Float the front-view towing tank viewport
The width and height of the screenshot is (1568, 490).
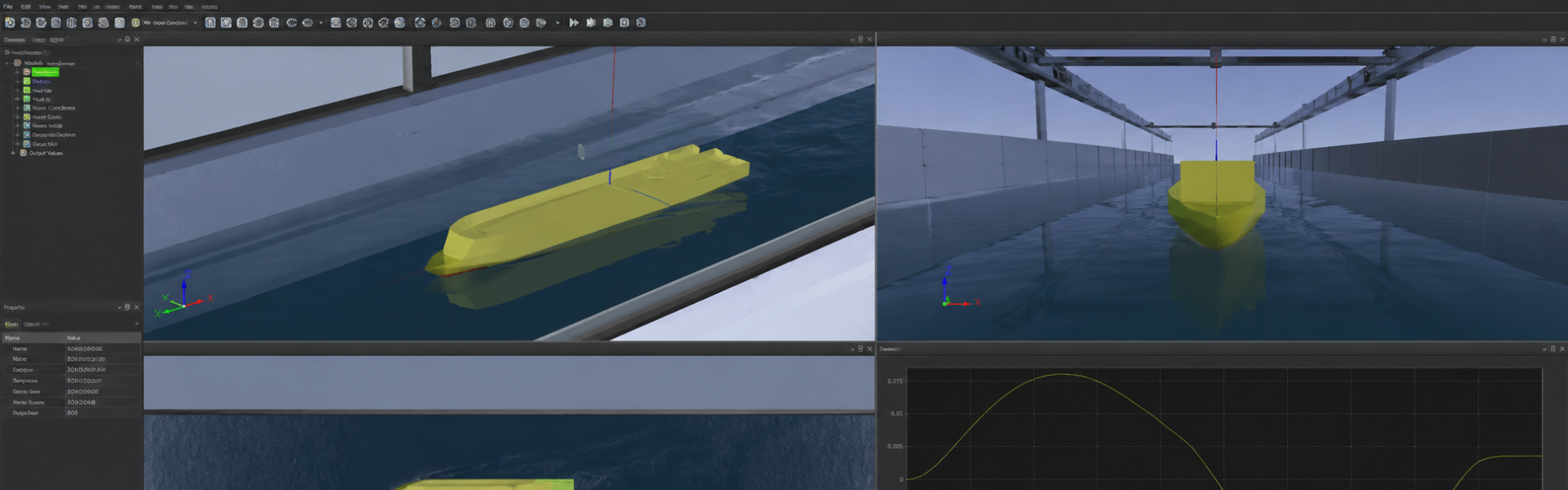(x=1553, y=39)
